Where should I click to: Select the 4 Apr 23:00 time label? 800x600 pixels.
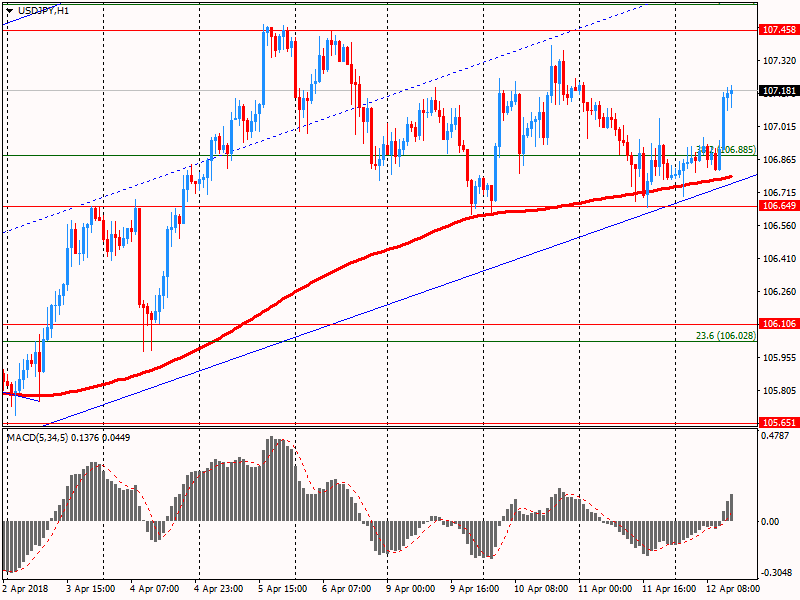tap(219, 589)
